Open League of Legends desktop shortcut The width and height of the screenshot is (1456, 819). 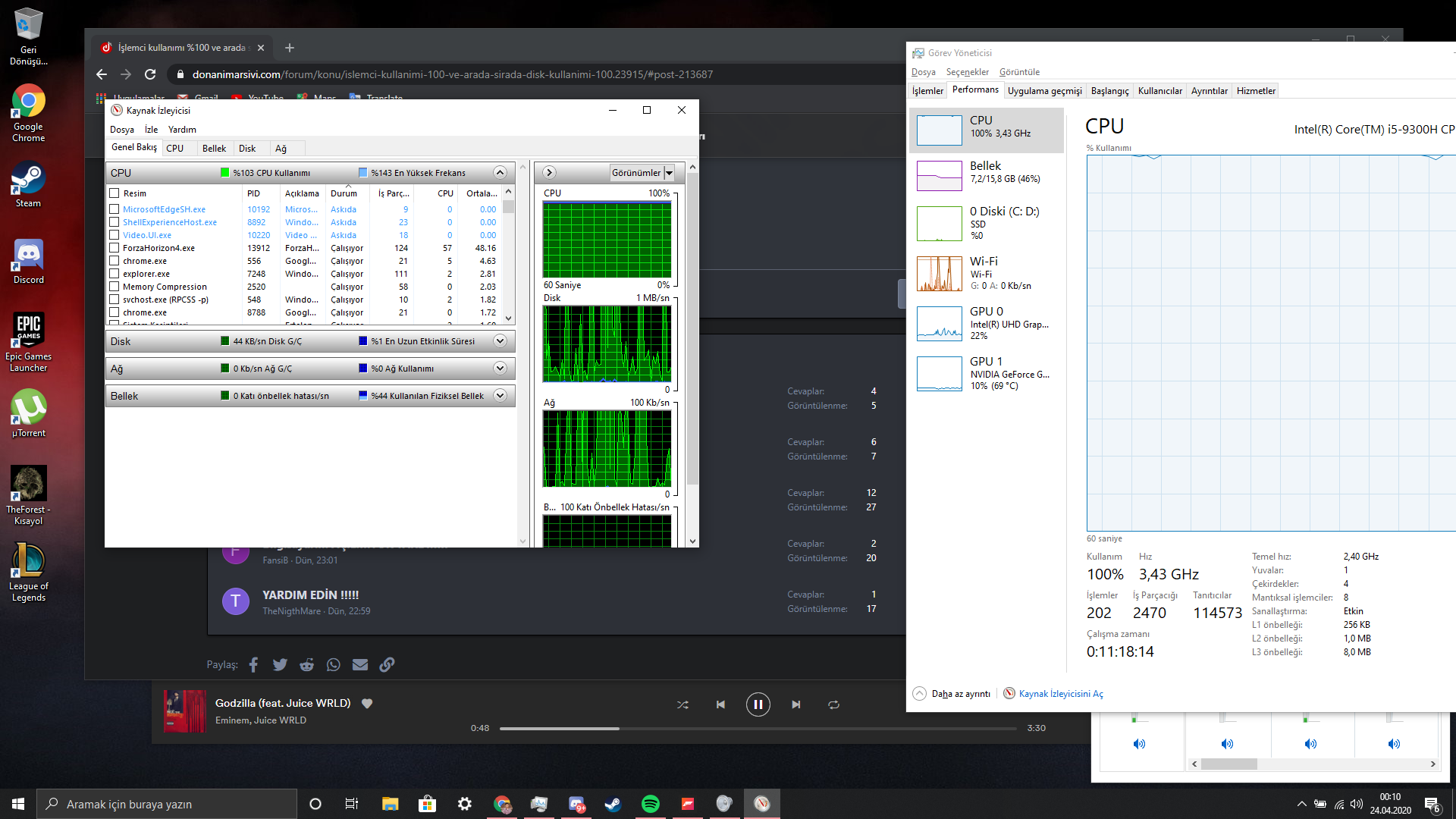28,573
